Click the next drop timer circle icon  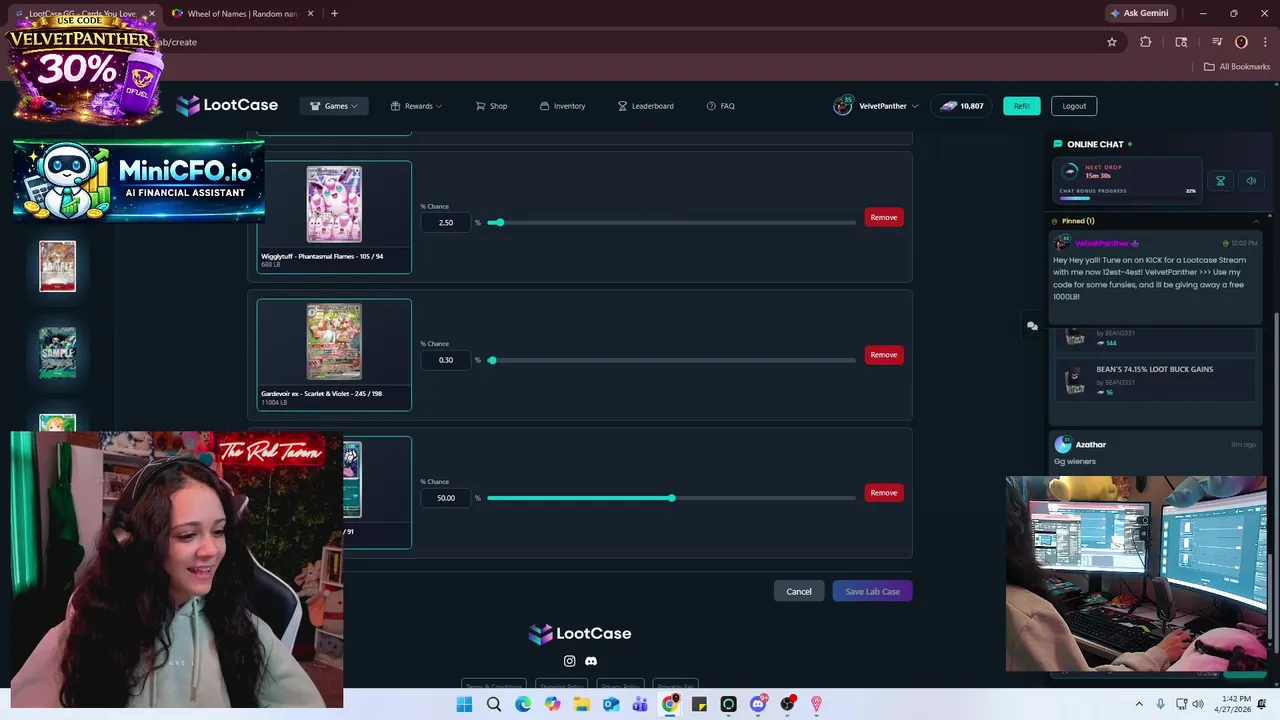1071,172
